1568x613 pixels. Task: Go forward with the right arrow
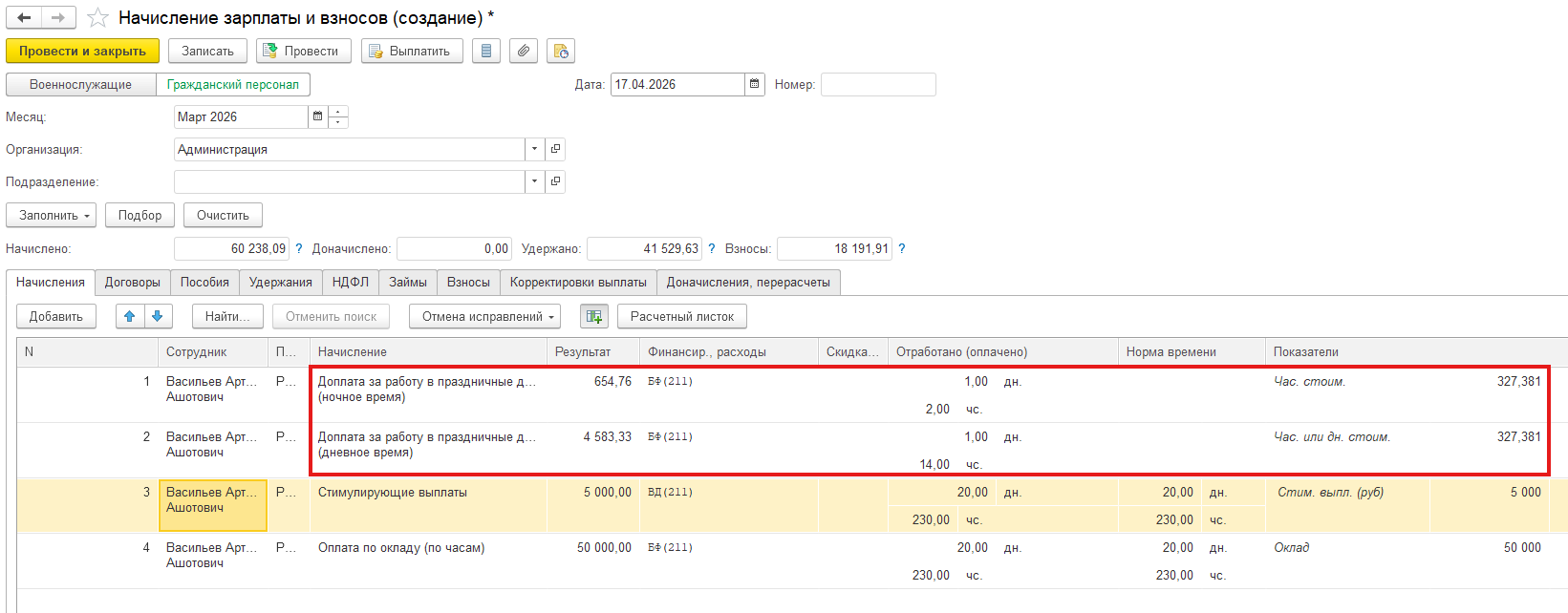coord(58,18)
